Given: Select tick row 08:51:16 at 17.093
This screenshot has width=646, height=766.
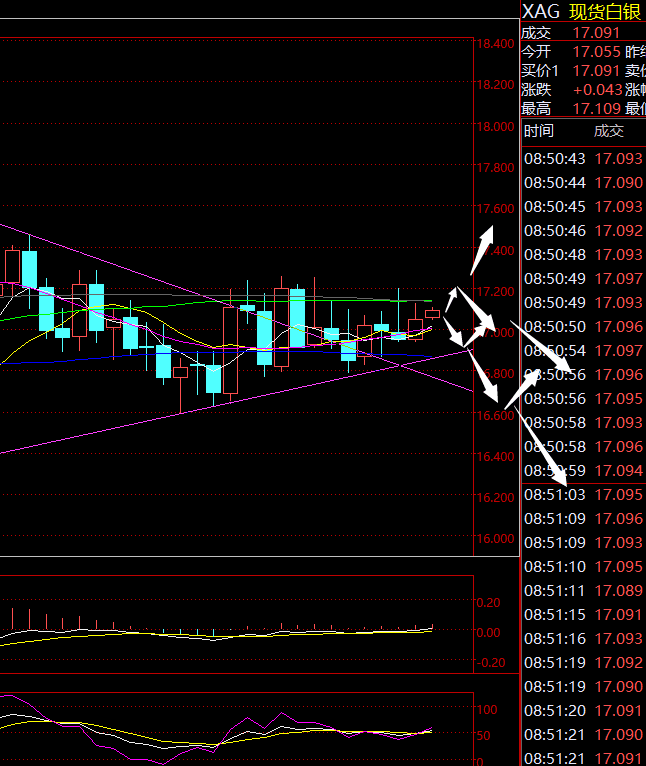Looking at the screenshot, I should 583,638.
